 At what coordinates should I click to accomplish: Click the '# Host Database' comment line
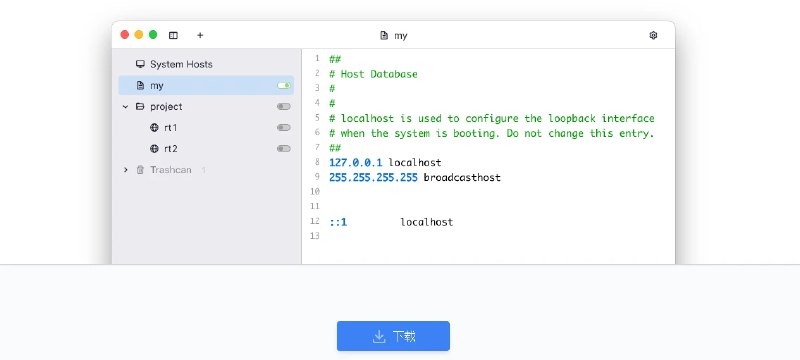coord(373,74)
